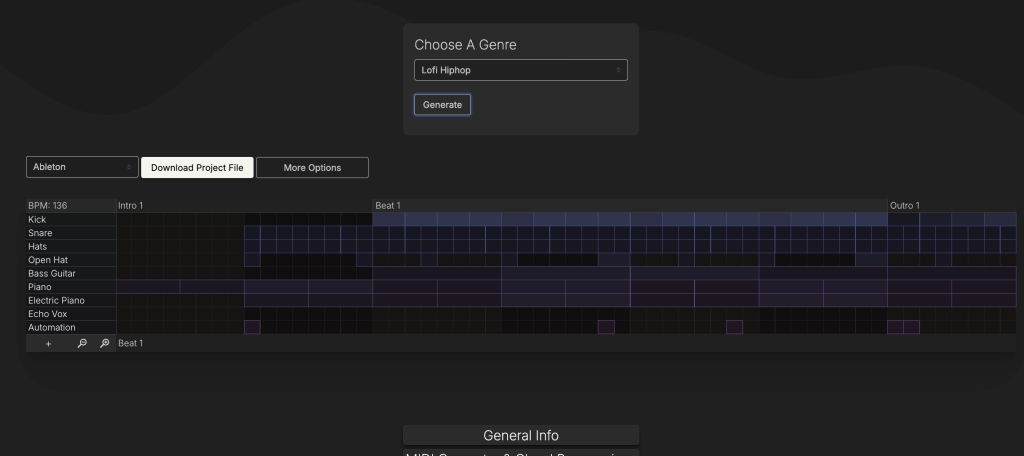This screenshot has height=456, width=1024.
Task: Jump to the Outro 1 section marker
Action: point(904,206)
